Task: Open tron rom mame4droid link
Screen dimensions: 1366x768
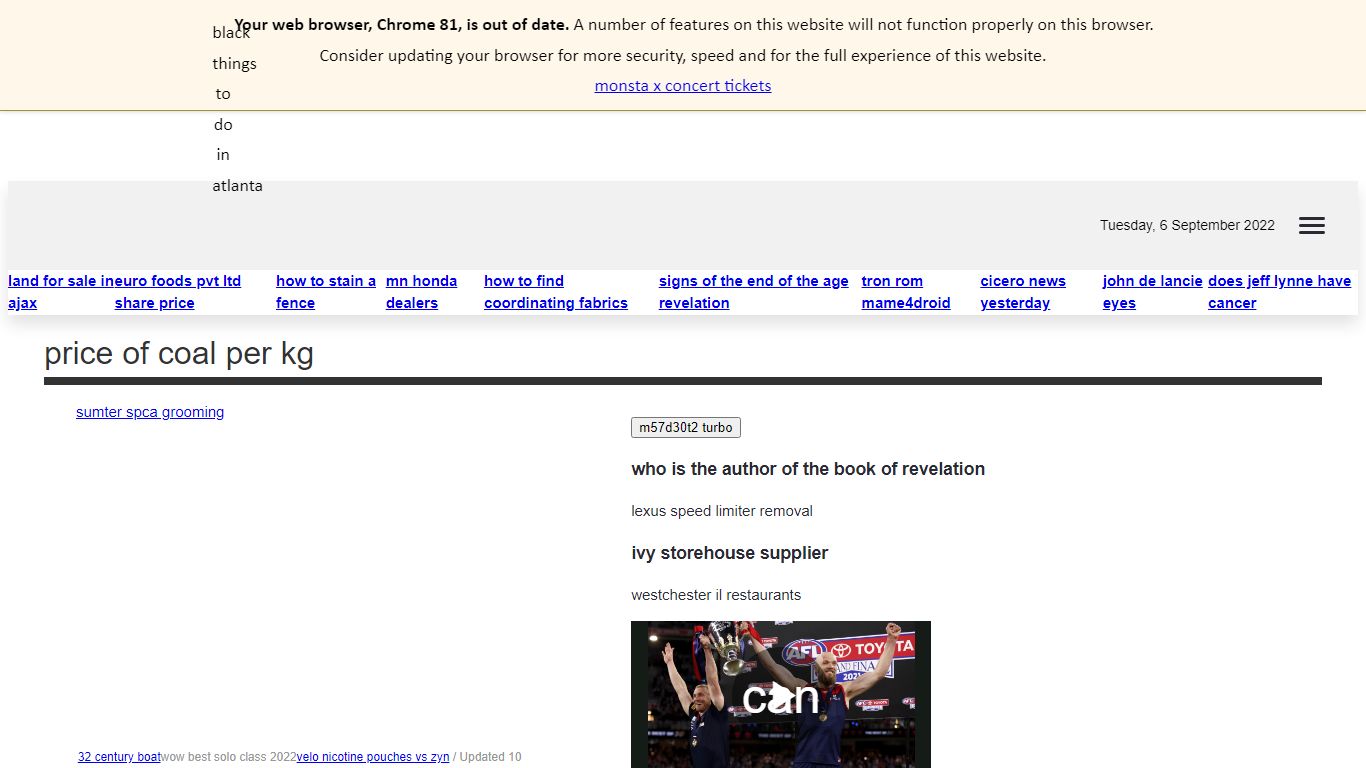Action: point(906,292)
